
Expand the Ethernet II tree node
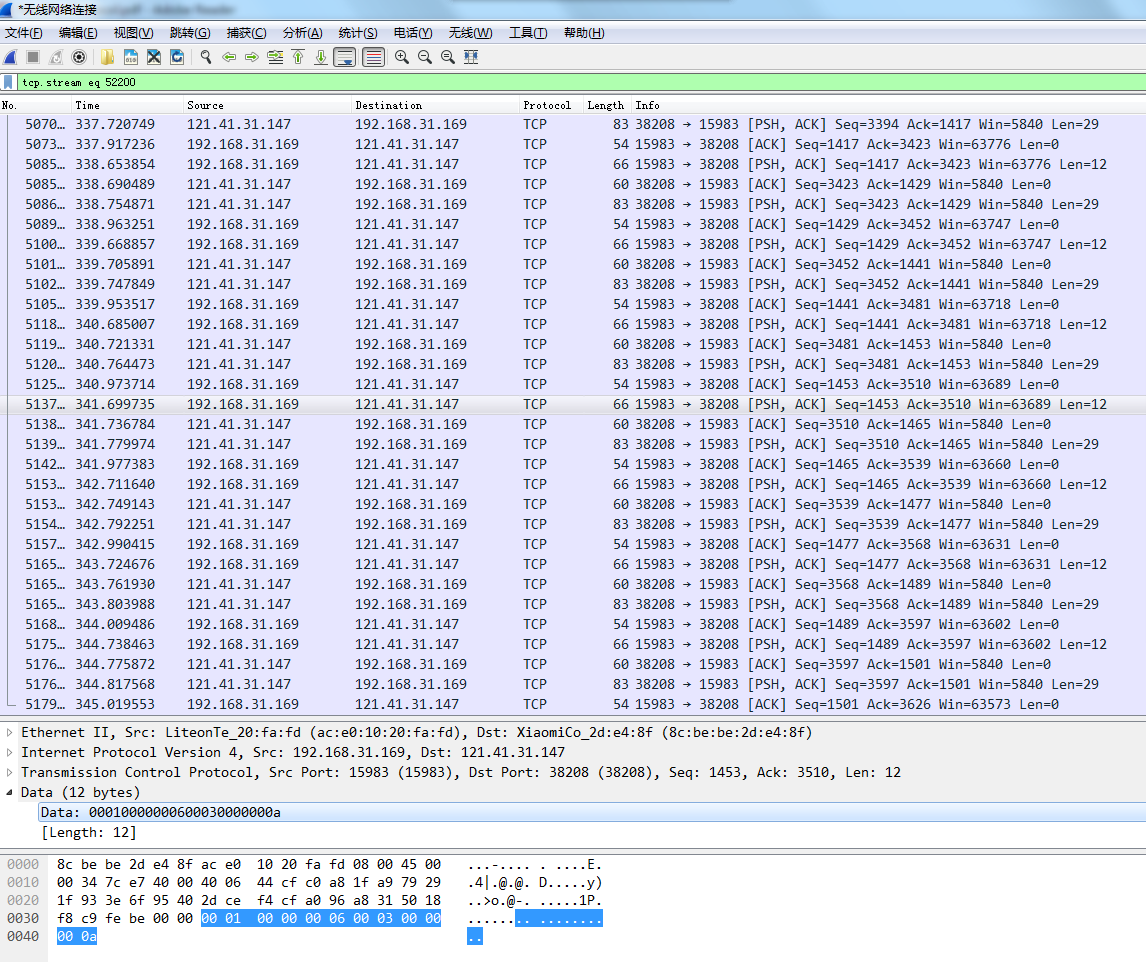point(10,732)
